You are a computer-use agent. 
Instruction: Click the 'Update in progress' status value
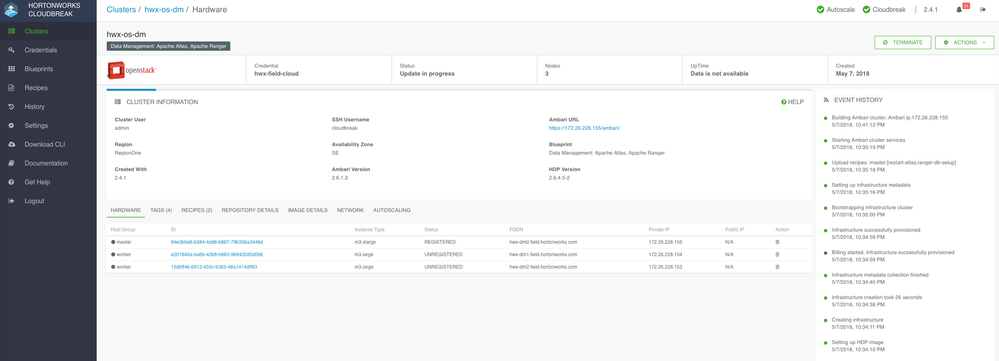427,74
